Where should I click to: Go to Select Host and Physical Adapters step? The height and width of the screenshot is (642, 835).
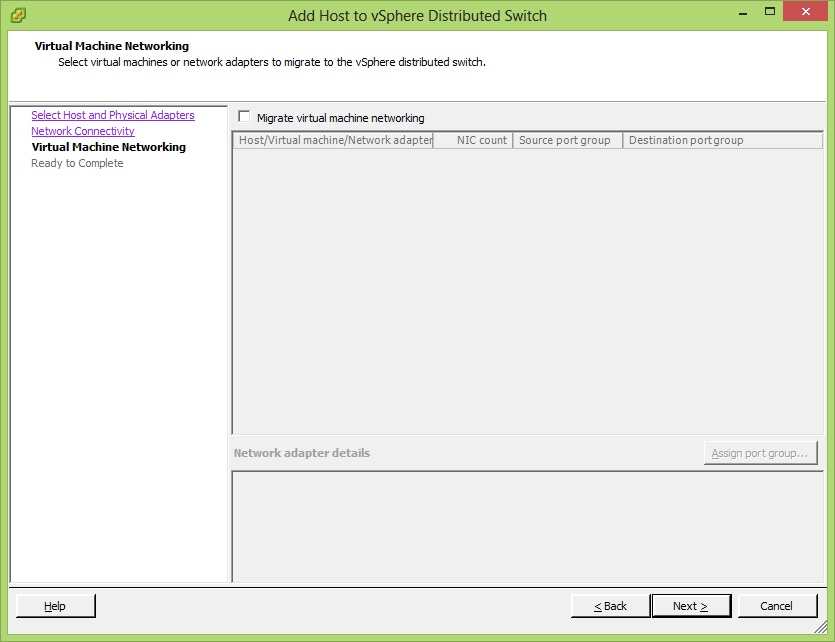click(x=113, y=115)
